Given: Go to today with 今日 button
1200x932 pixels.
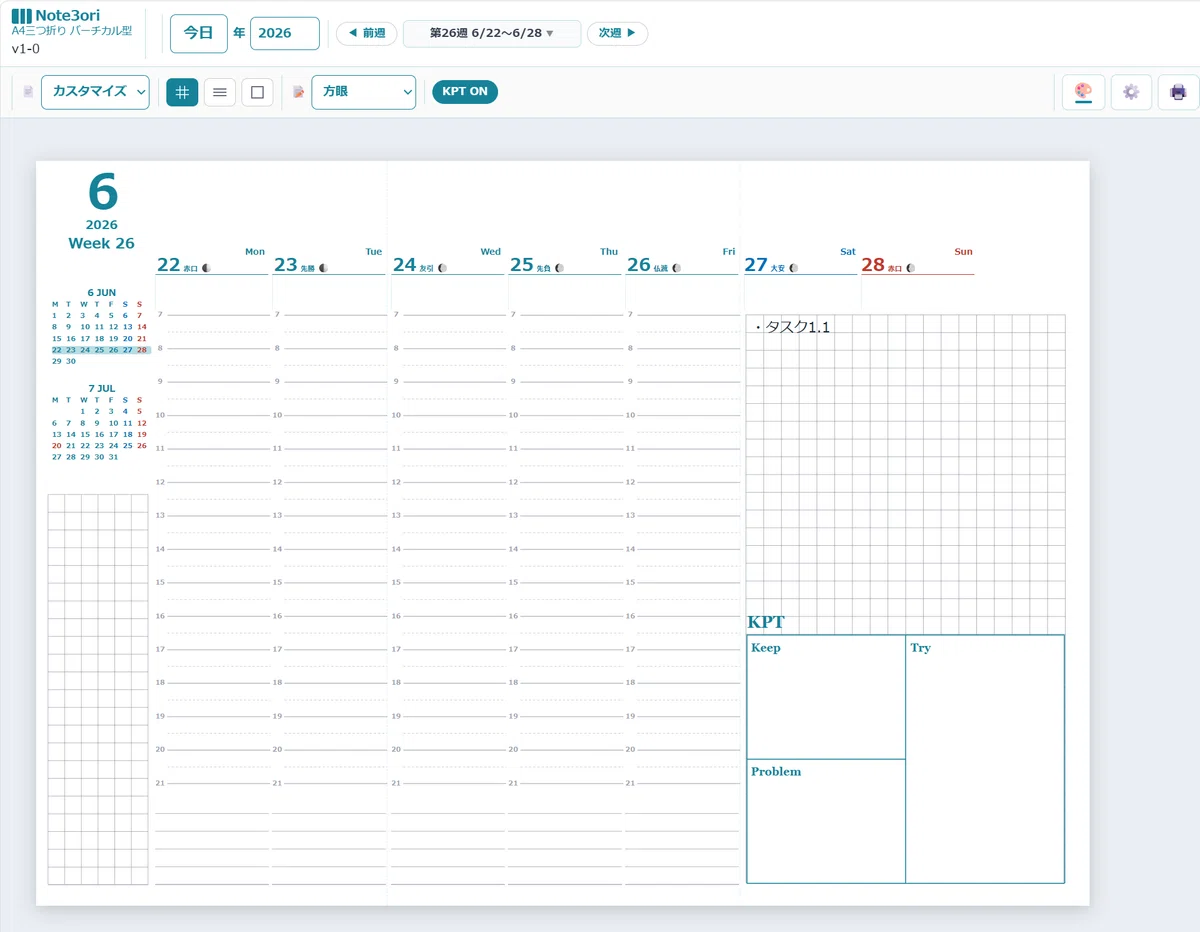Looking at the screenshot, I should point(199,33).
